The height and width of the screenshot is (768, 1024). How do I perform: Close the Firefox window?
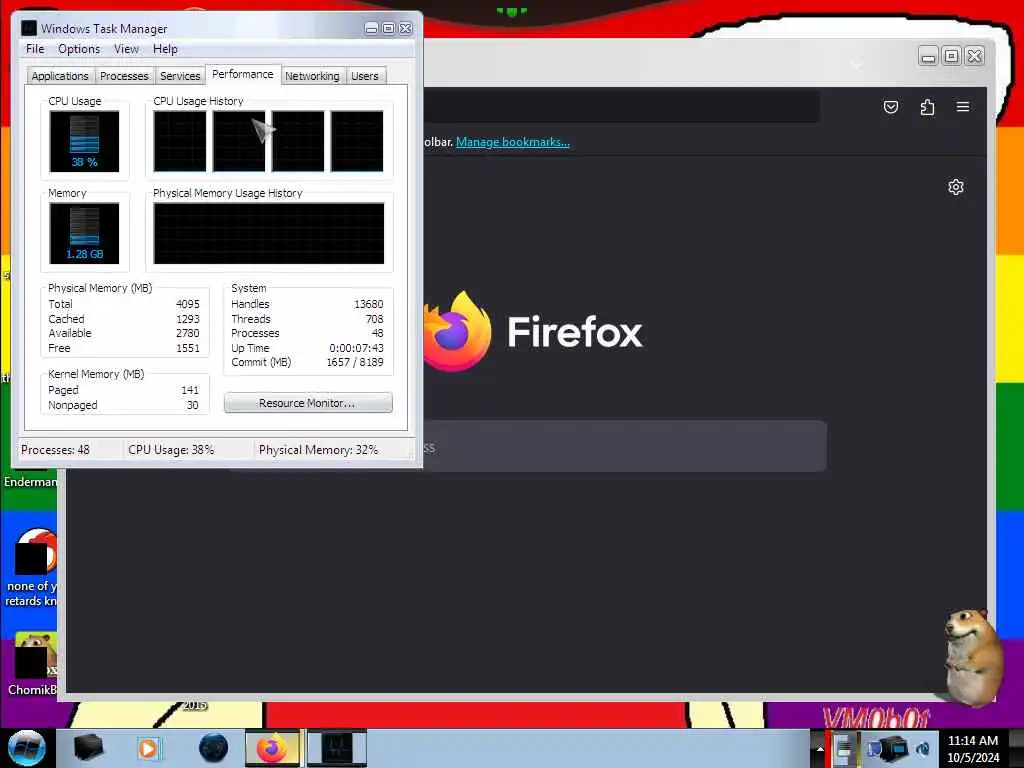(974, 57)
